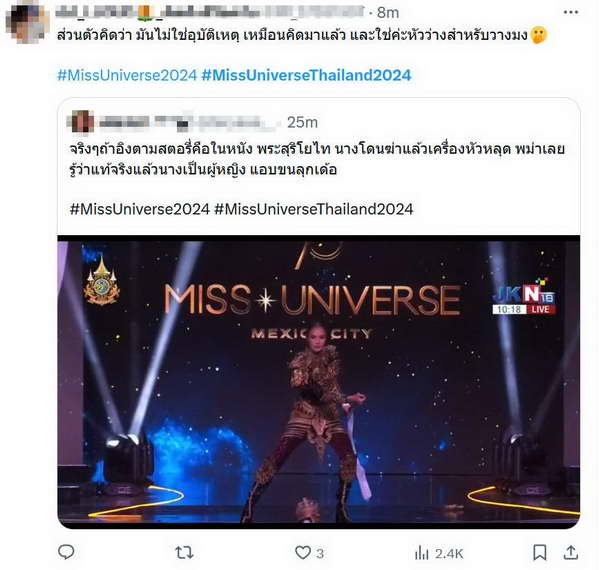Viewport: 600px width, 570px height.
Task: Open the blurred username of main poster
Action: (209, 13)
